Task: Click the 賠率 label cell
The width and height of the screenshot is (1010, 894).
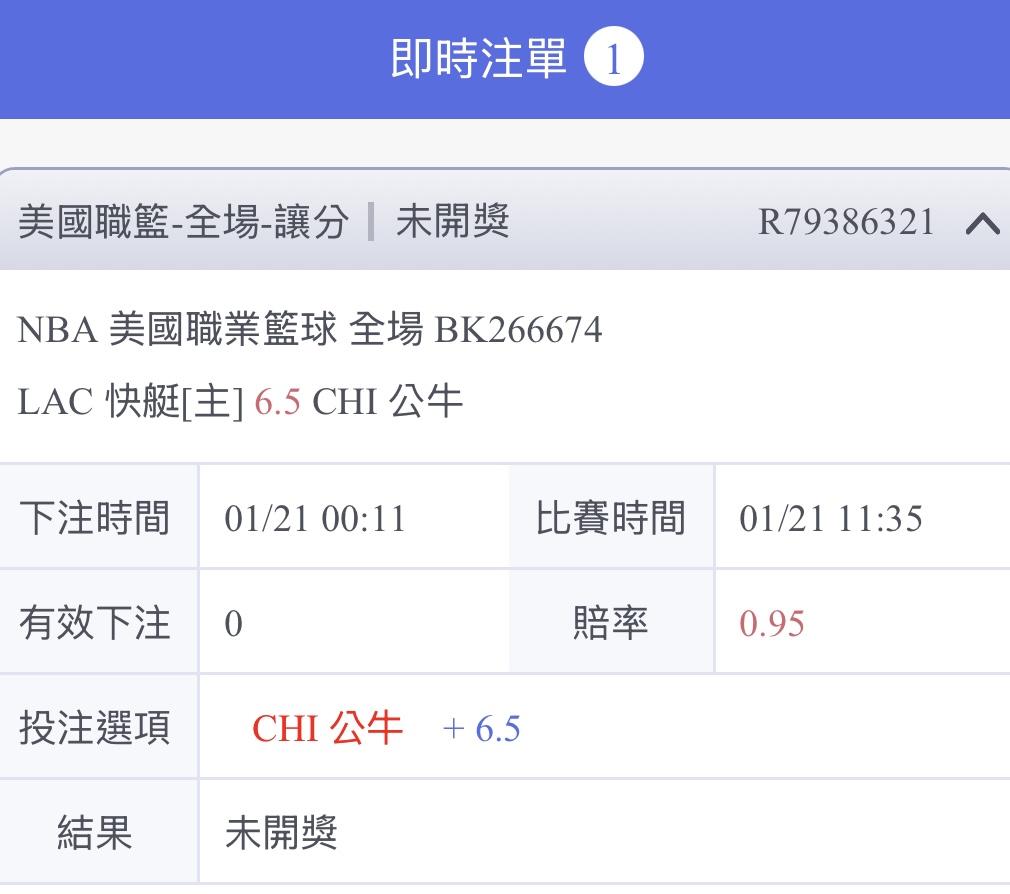Action: point(611,623)
